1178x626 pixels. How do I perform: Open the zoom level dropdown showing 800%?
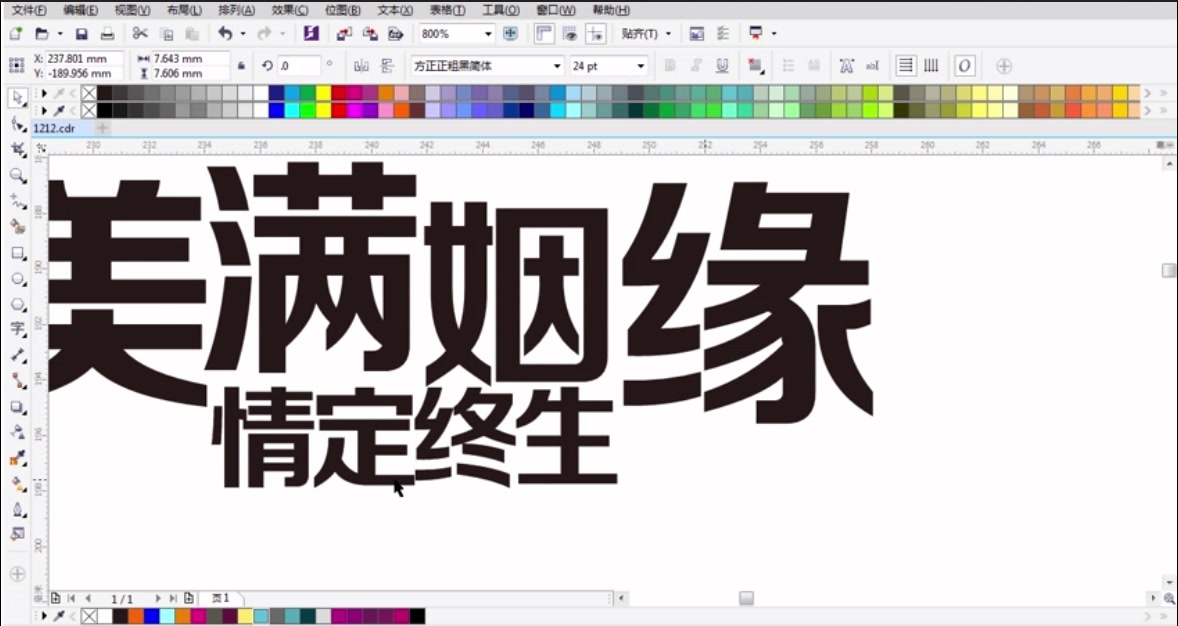[x=489, y=33]
